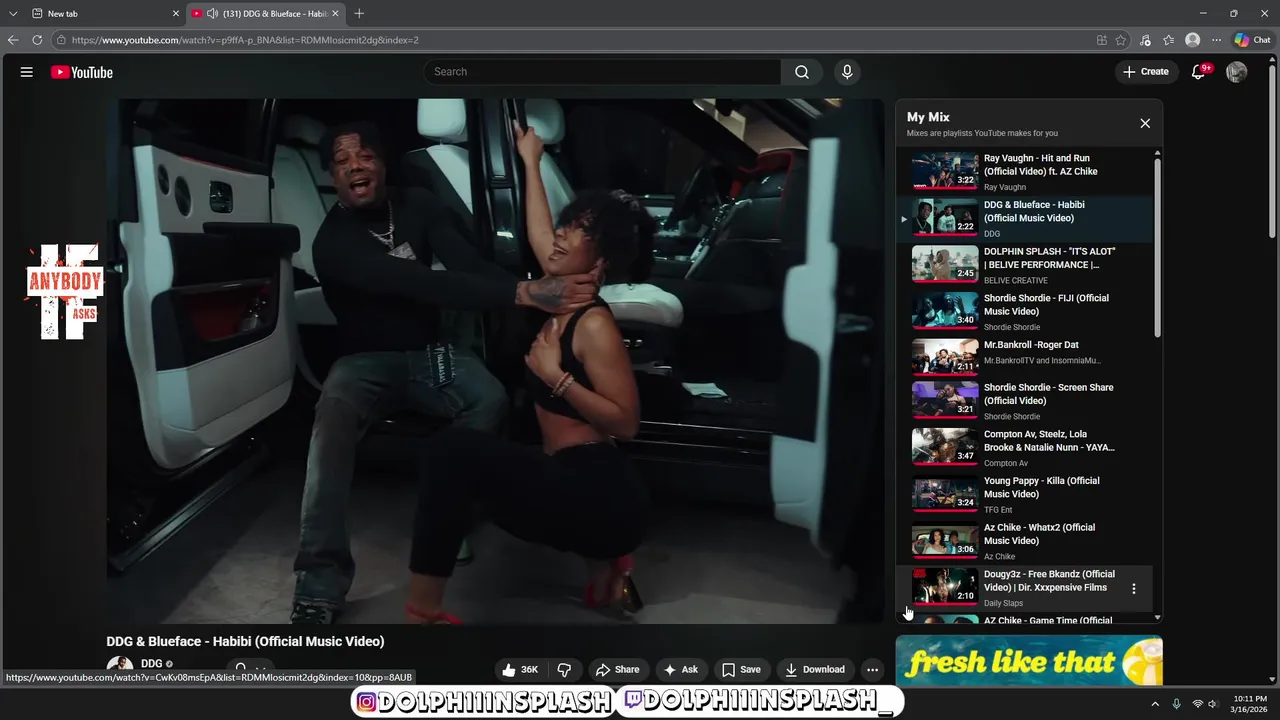Select the DDG & Blueface - Habibi tab
1280x720 pixels.
[x=265, y=13]
